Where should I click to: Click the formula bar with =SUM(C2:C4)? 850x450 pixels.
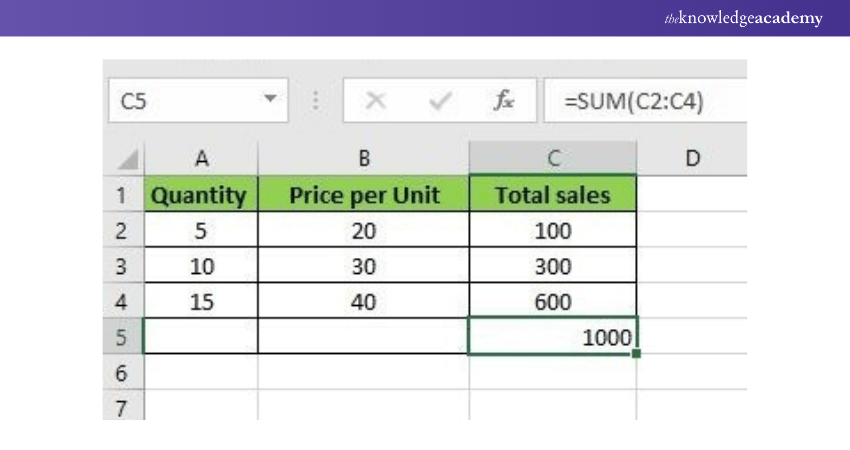pos(645,101)
